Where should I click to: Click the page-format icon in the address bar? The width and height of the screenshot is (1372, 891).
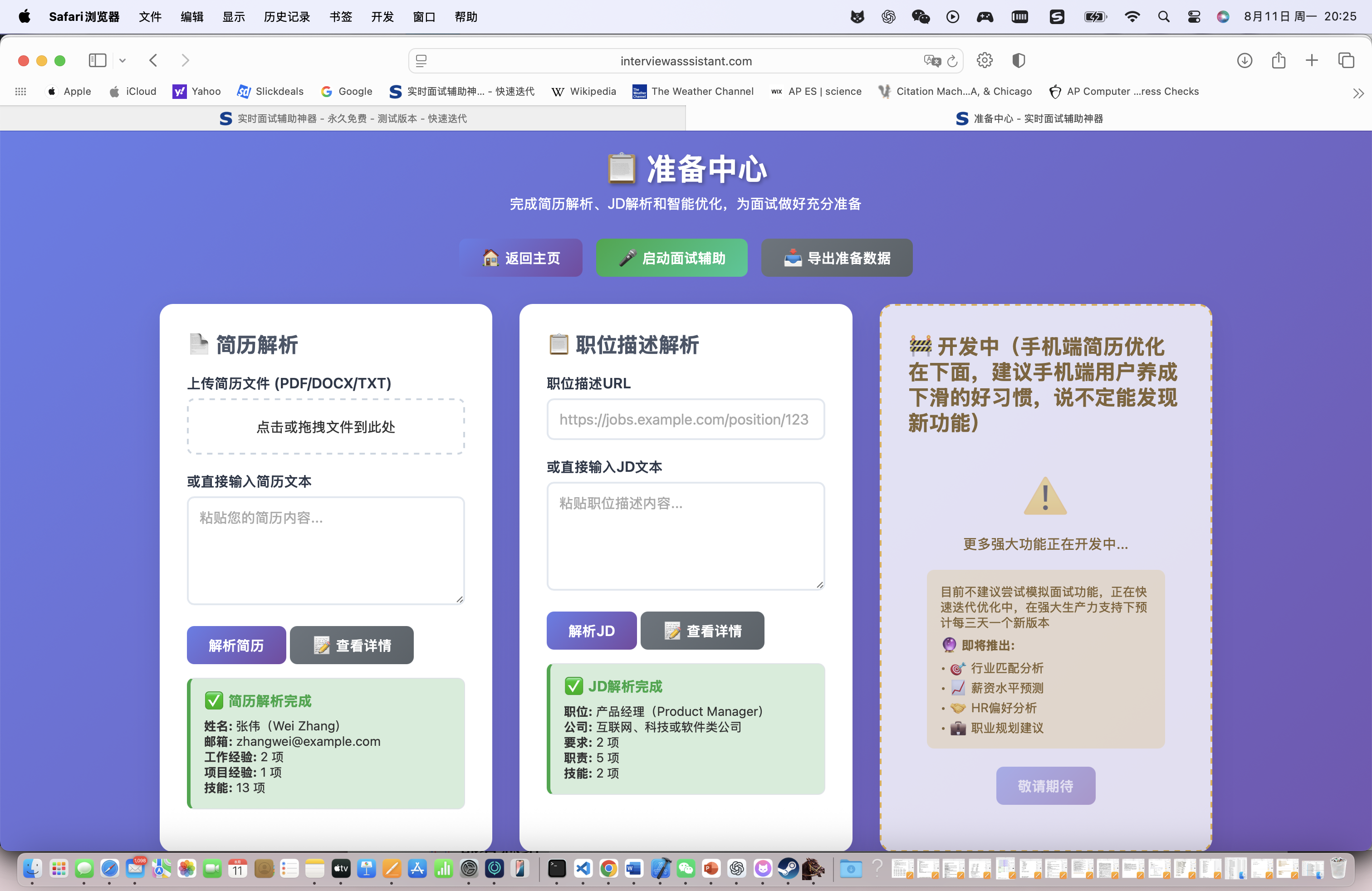(421, 61)
